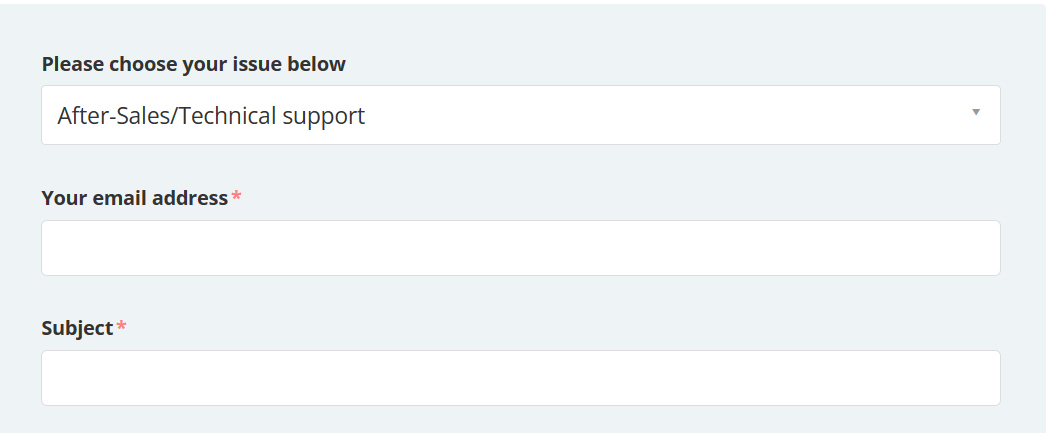The width and height of the screenshot is (1051, 433).
Task: Click the issue dropdown arrow
Action: [976, 112]
